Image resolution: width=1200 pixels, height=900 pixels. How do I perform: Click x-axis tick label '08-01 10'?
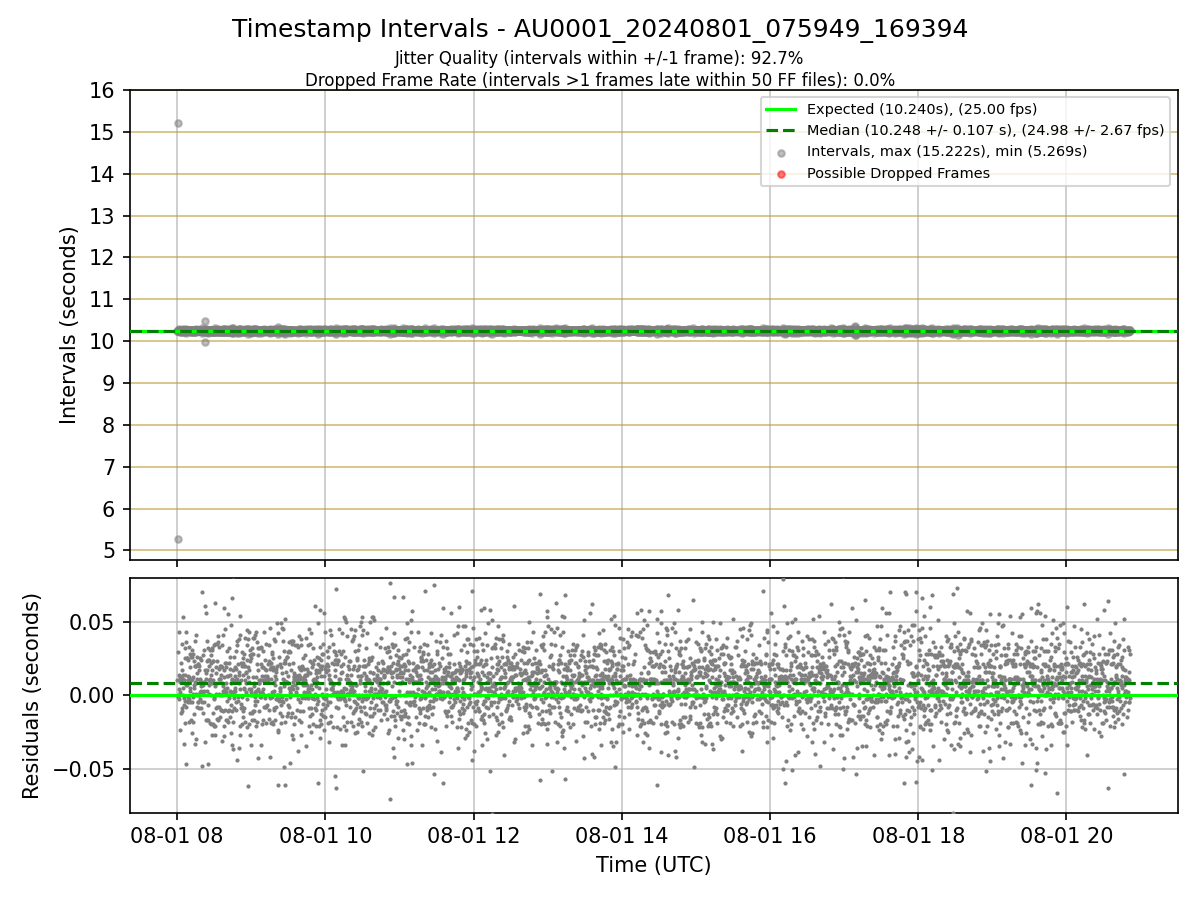tap(325, 835)
